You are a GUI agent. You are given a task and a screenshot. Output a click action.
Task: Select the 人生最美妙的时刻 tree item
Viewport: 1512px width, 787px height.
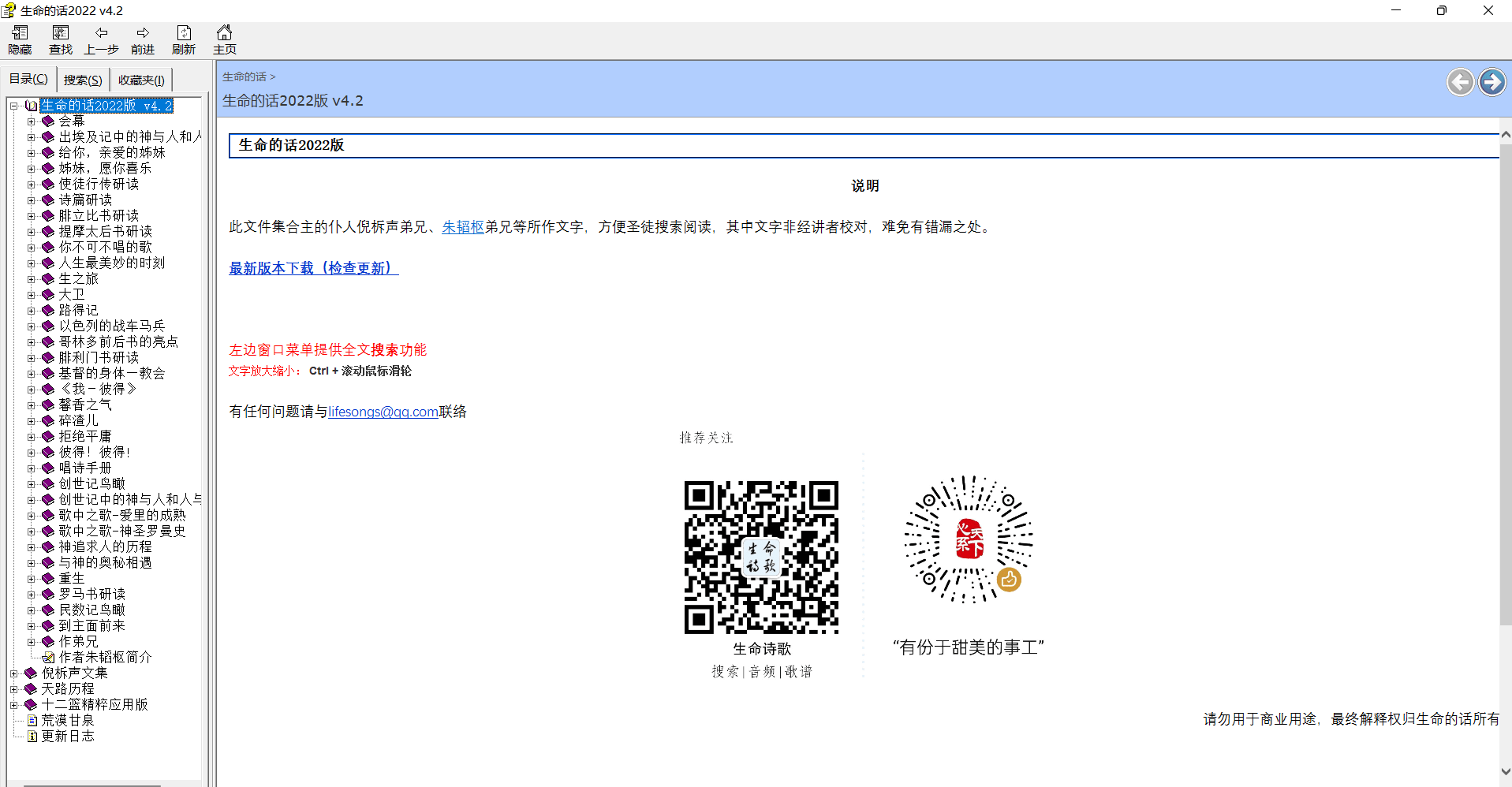click(x=112, y=263)
